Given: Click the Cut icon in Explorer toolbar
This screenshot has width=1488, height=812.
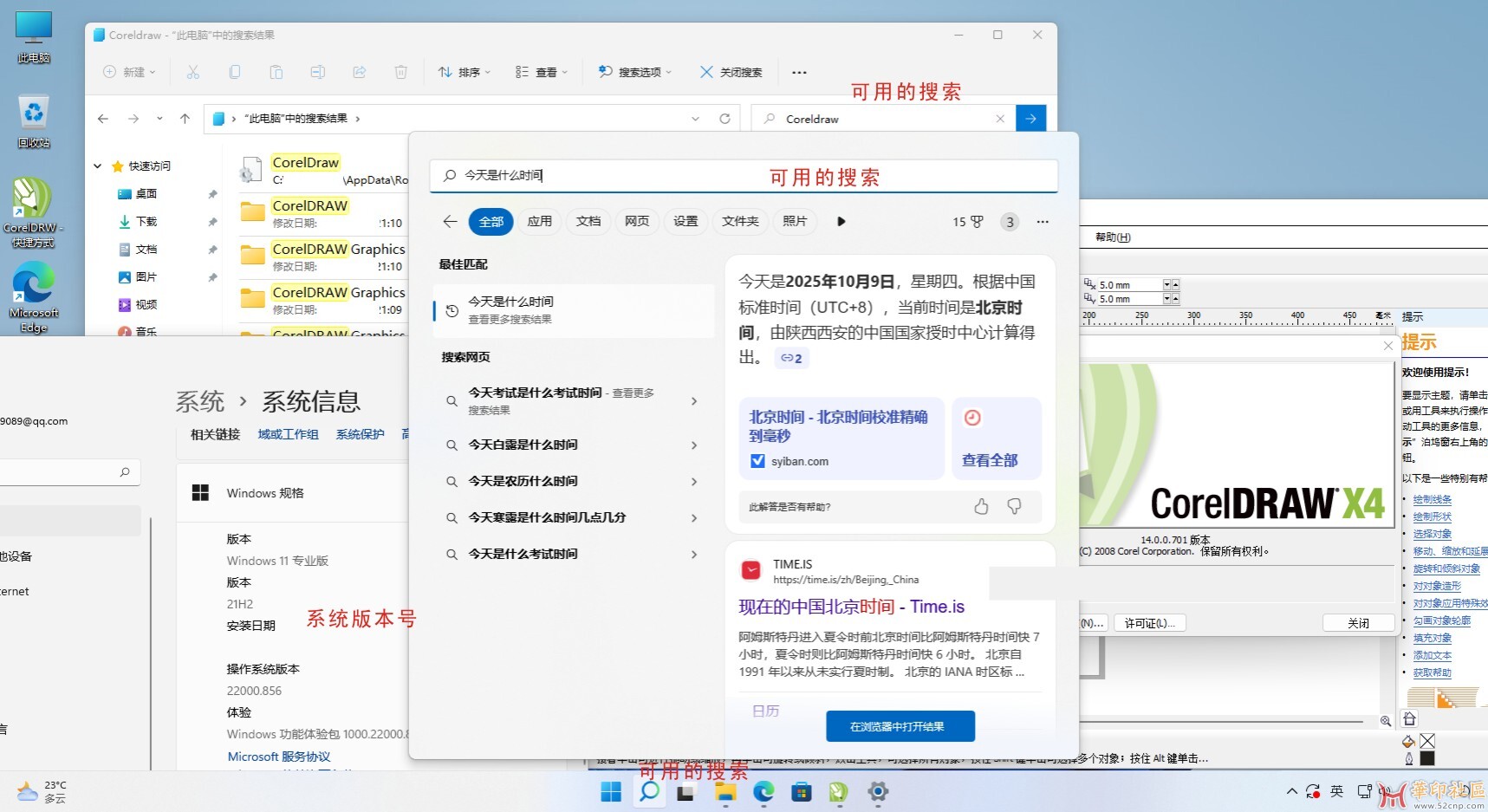Looking at the screenshot, I should [192, 72].
